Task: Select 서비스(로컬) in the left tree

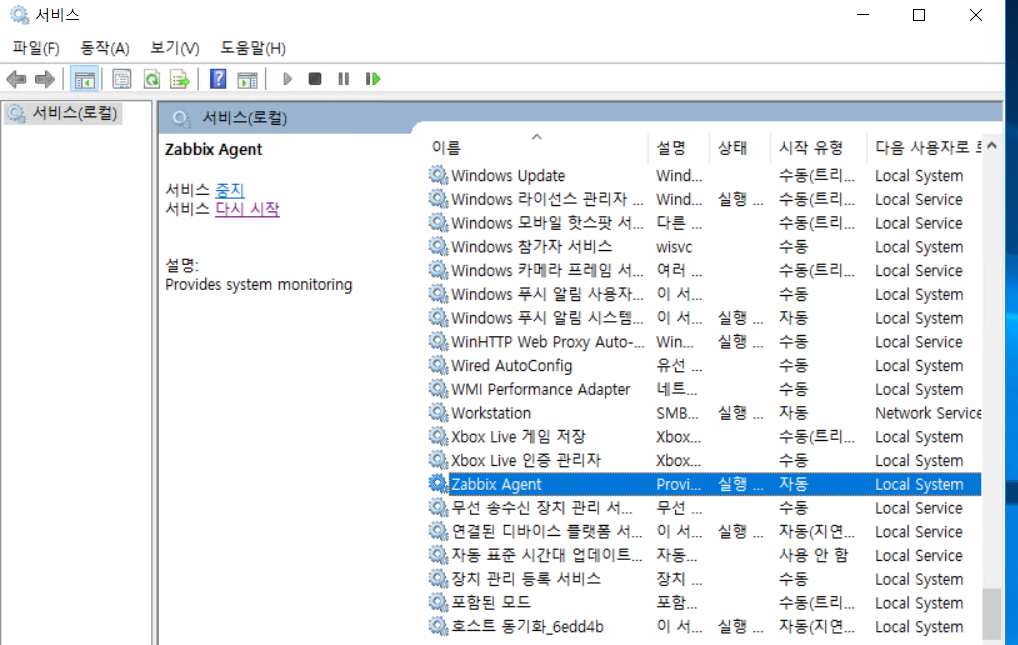Action: 62,114
